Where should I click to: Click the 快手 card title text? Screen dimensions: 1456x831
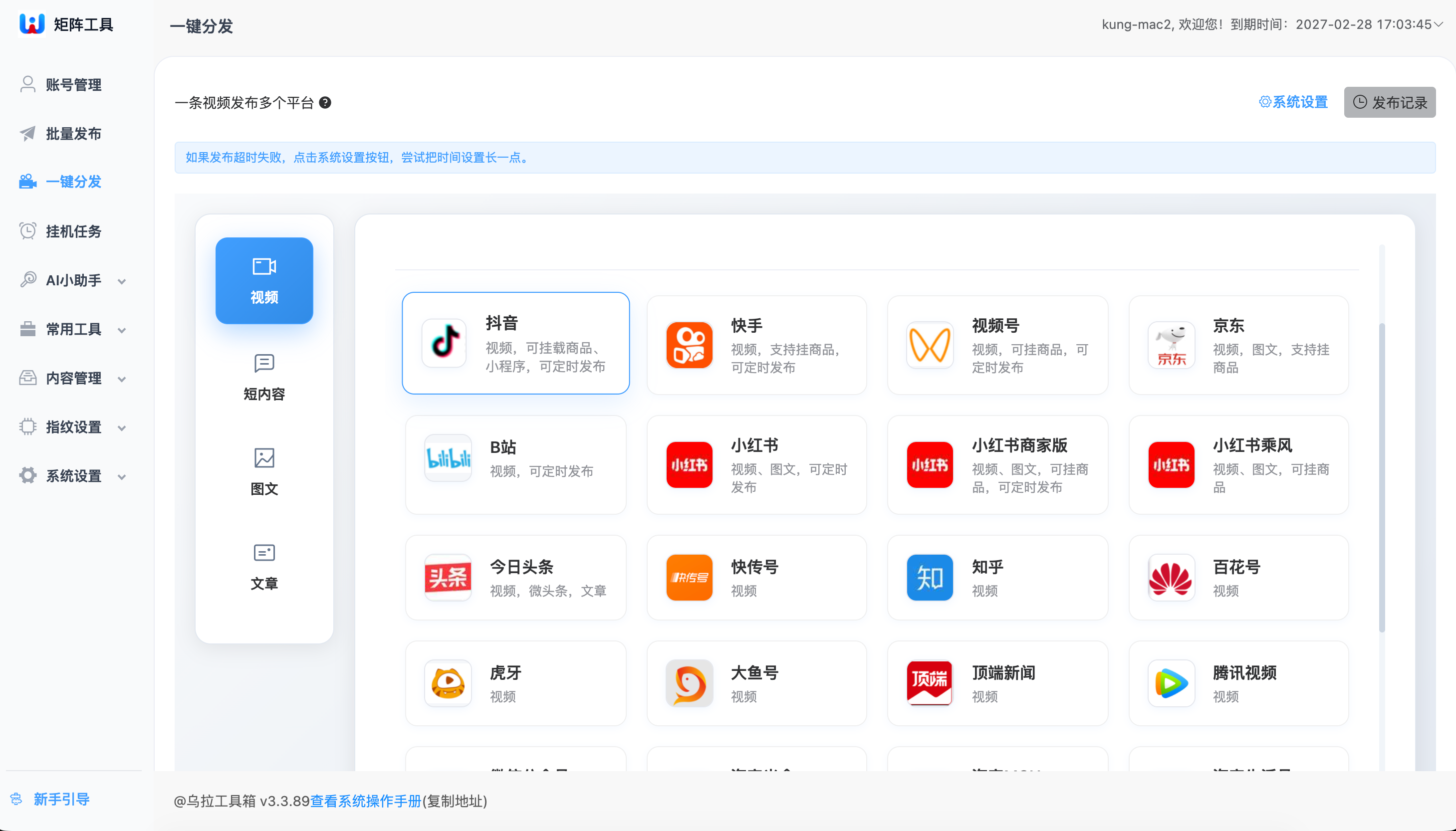(x=747, y=325)
